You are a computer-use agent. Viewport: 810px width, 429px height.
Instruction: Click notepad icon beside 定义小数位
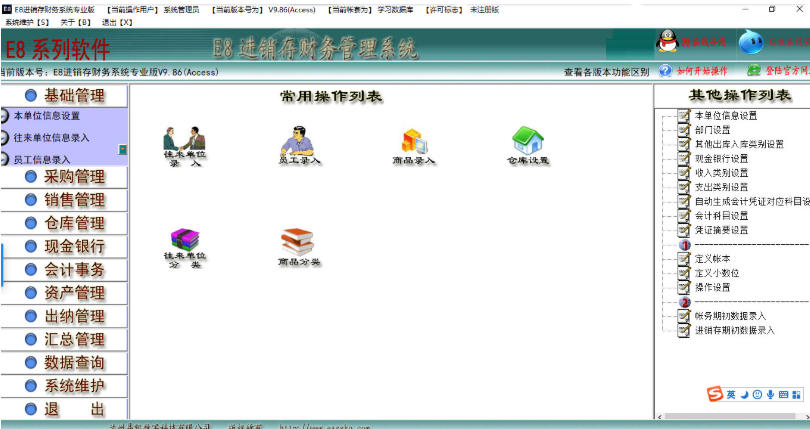coord(684,273)
